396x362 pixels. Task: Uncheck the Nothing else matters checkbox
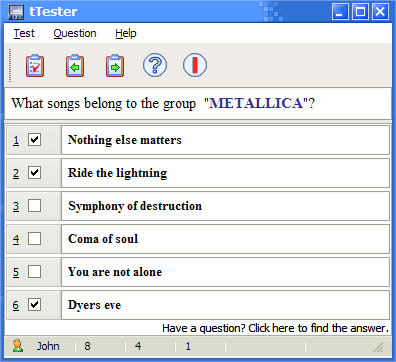coord(35,140)
